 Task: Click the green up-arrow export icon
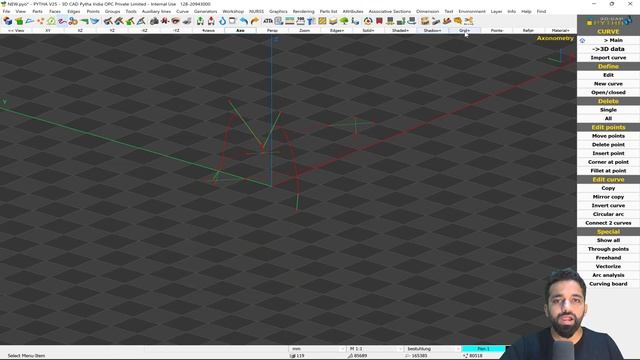pos(200,21)
